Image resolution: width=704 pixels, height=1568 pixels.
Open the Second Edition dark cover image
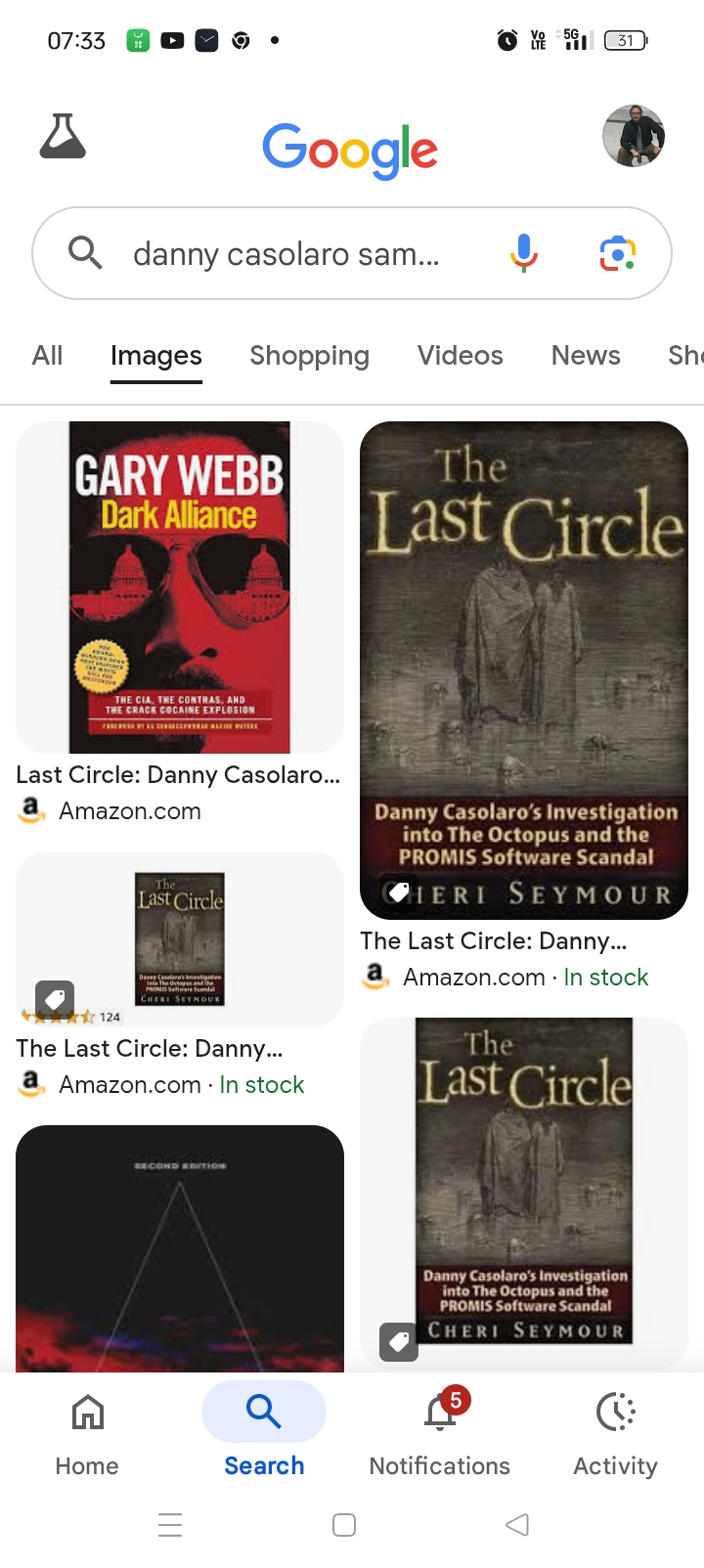tap(180, 1248)
